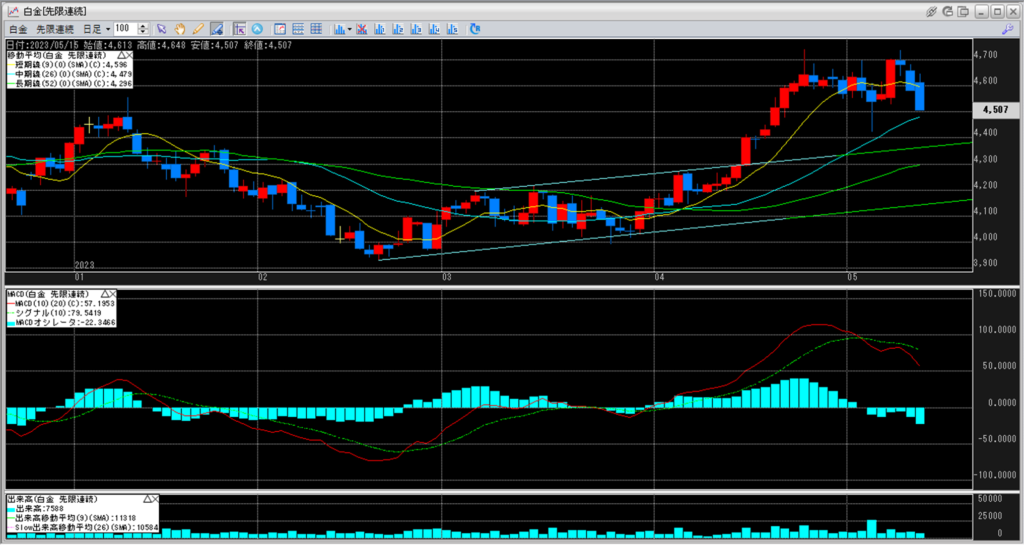
Task: Activate the hand pan tool
Action: [180, 29]
